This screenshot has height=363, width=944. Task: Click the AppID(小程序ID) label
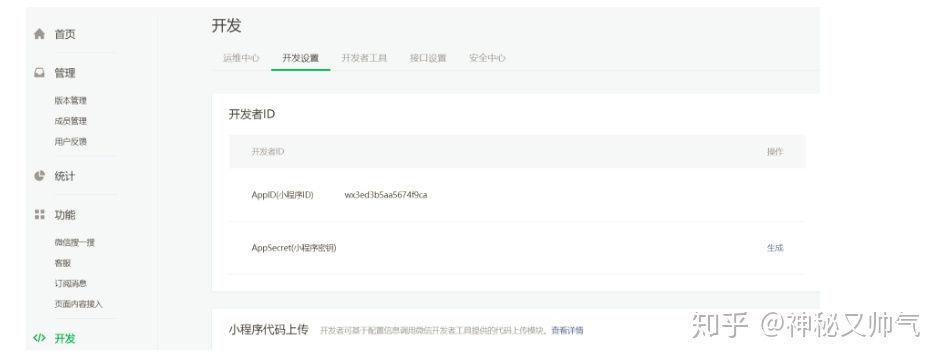coord(282,195)
